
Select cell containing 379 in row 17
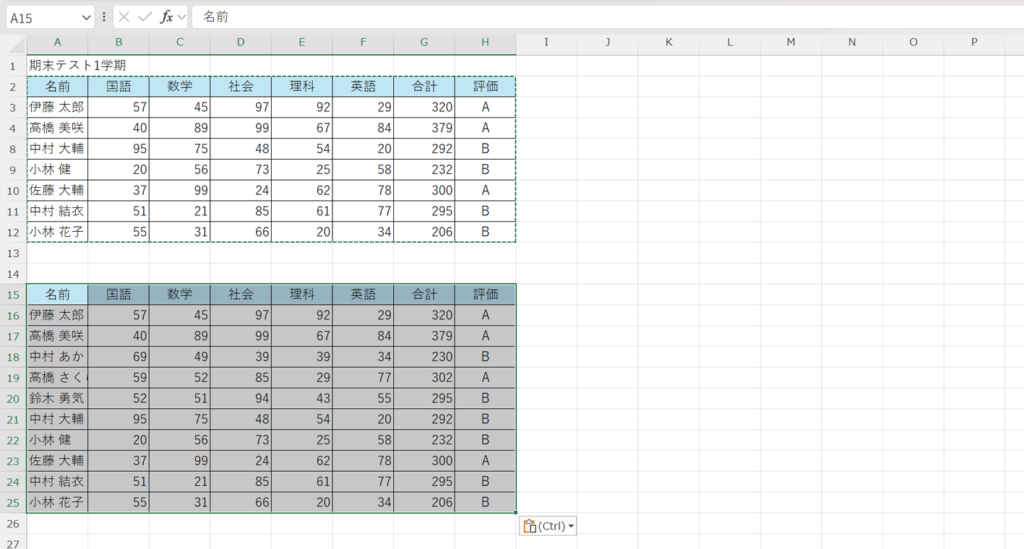[424, 336]
